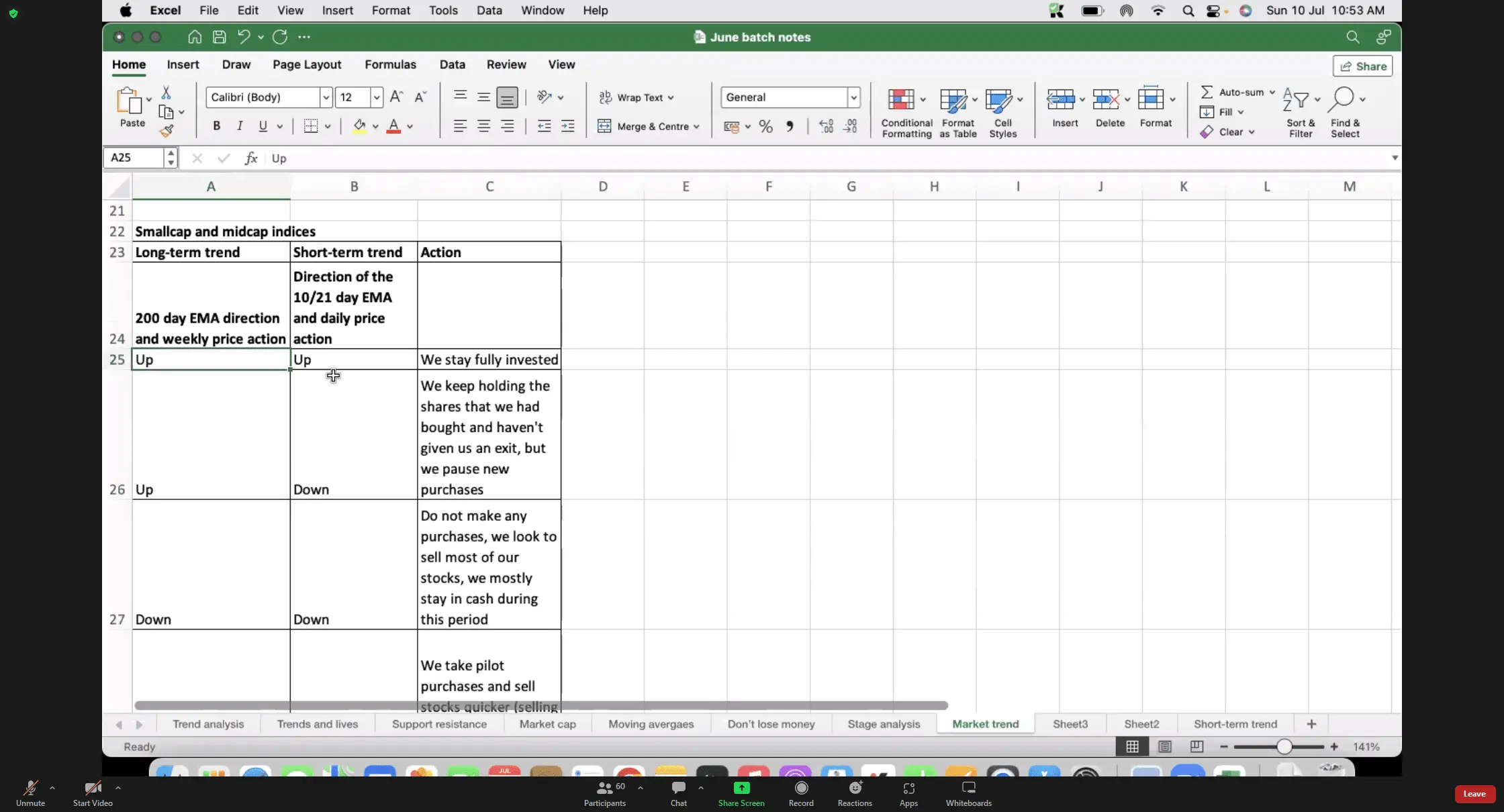Click the Percent Style icon

pyautogui.click(x=765, y=126)
